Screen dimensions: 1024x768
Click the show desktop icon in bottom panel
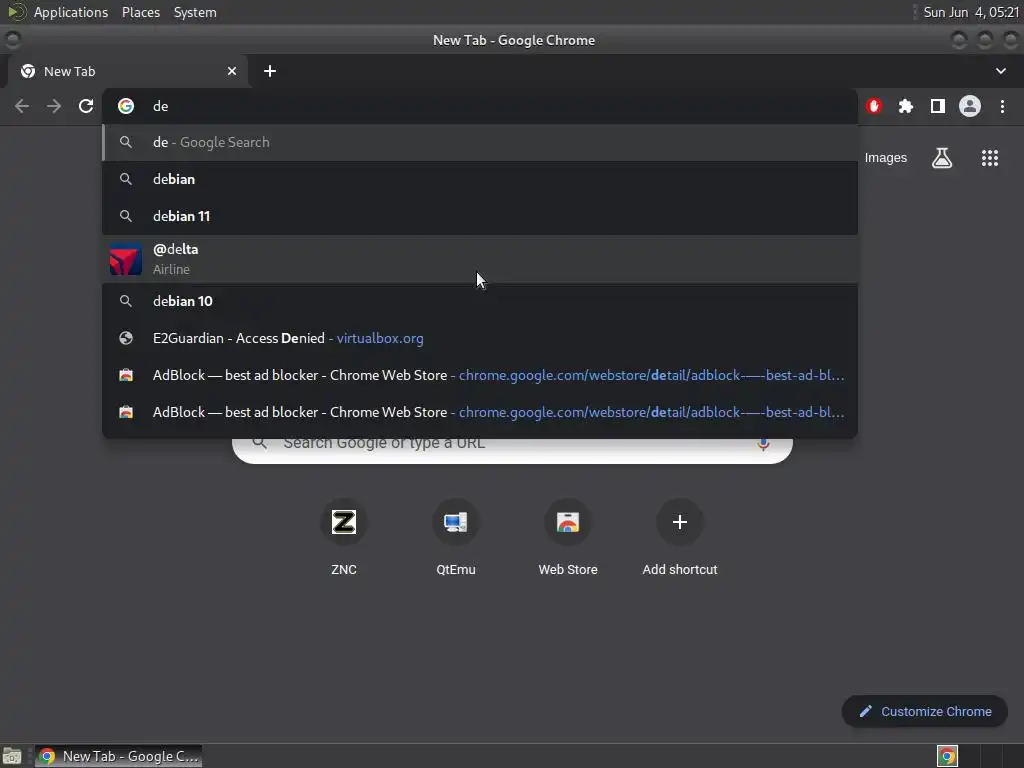(12, 756)
